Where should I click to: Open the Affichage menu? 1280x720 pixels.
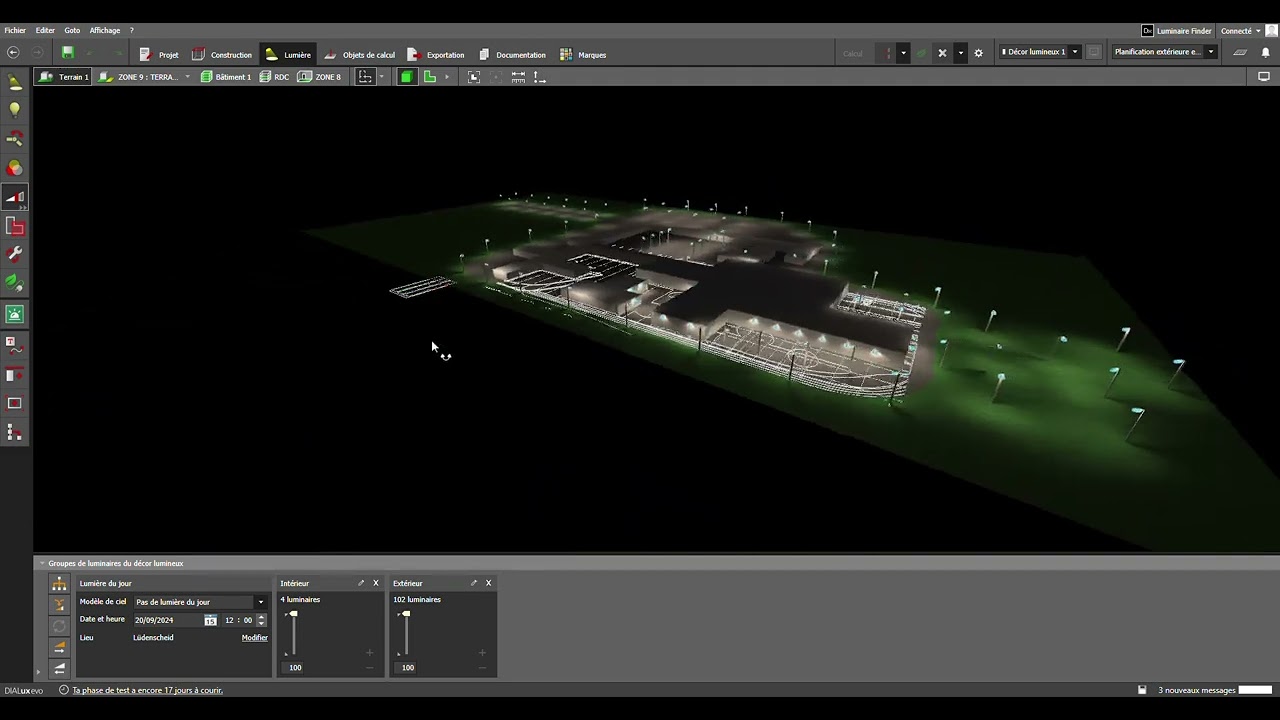click(x=105, y=31)
